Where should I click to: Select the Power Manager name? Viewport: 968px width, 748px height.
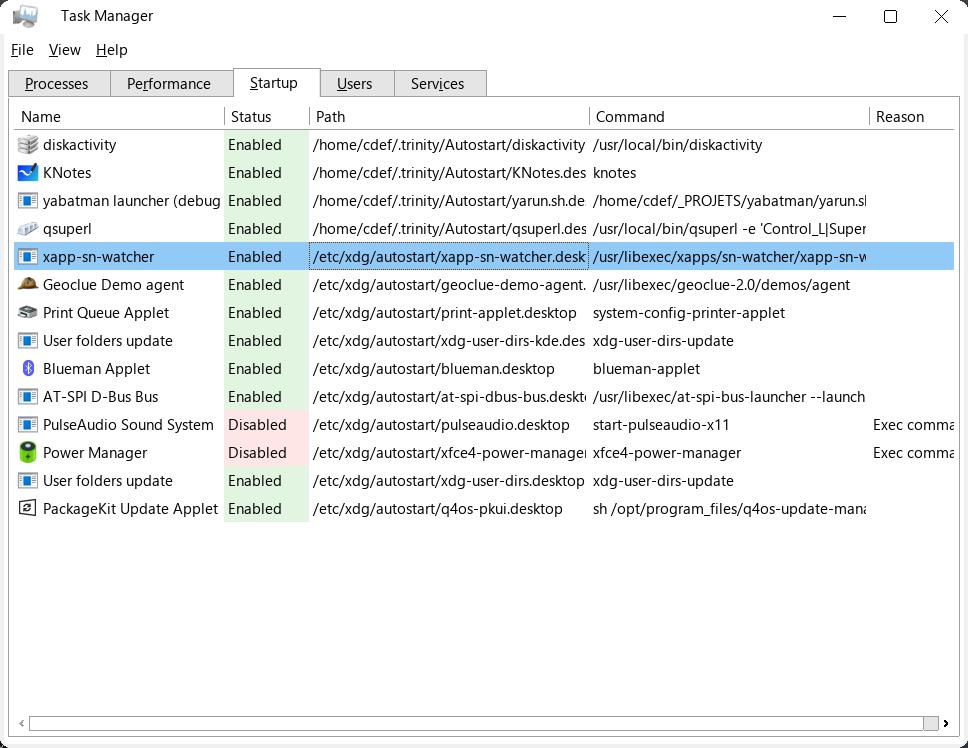[x=95, y=452]
